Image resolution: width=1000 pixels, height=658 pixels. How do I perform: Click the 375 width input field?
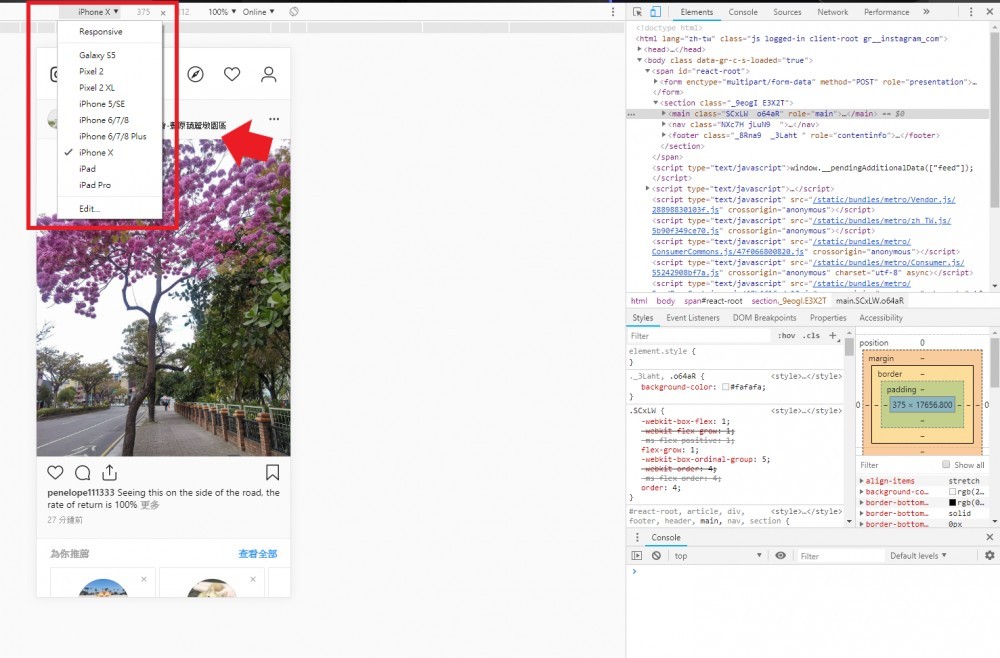(143, 11)
